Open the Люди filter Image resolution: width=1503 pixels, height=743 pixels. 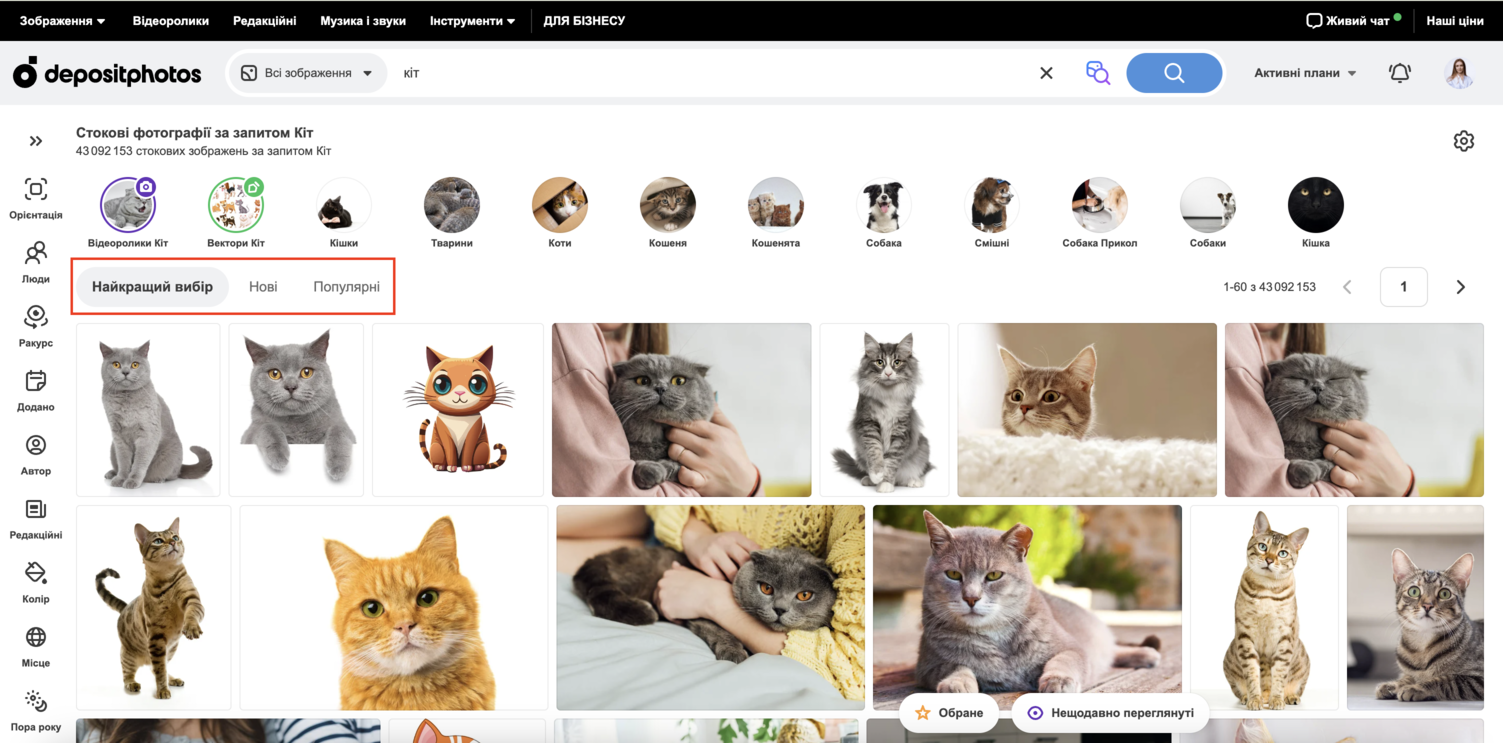(x=36, y=262)
